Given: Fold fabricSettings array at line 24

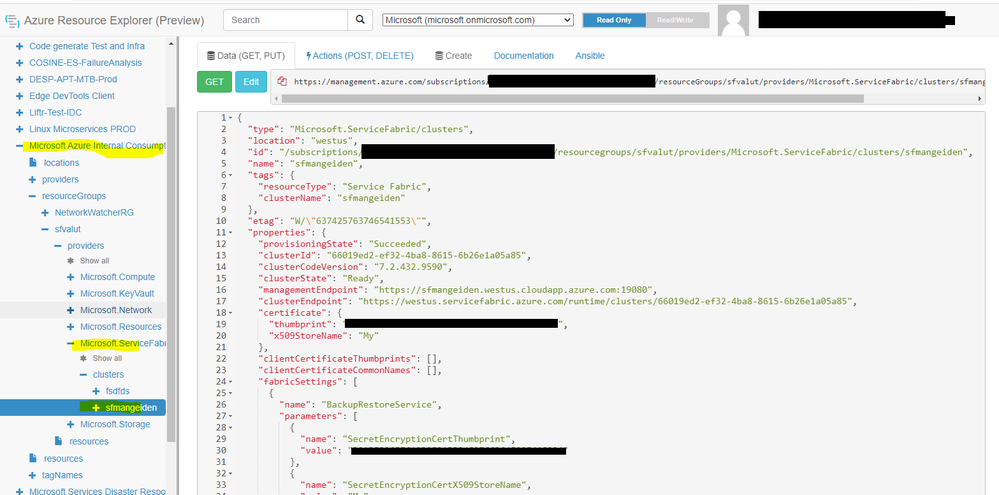Looking at the screenshot, I should [x=231, y=382].
